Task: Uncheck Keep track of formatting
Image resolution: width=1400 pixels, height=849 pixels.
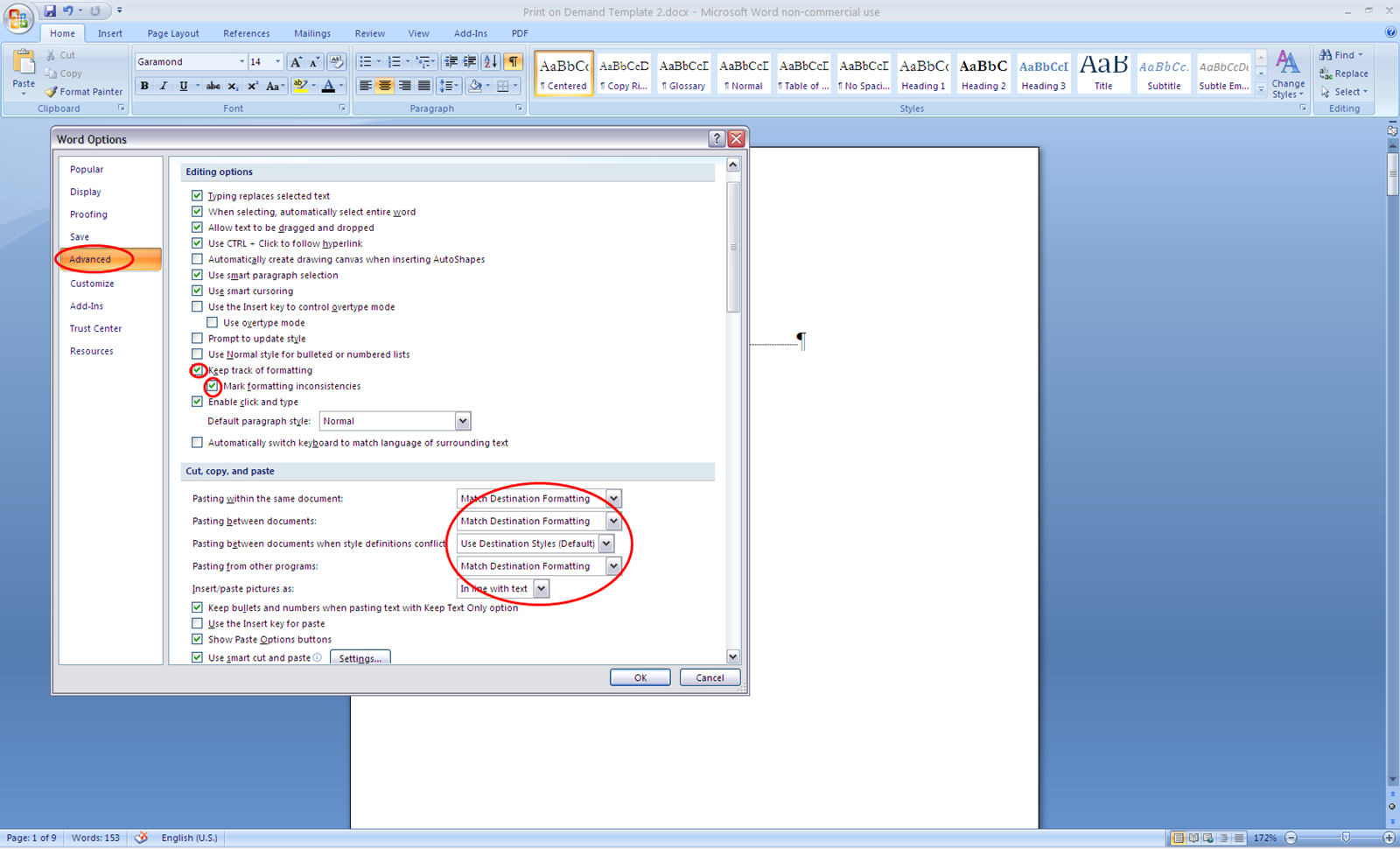Action: click(x=197, y=369)
